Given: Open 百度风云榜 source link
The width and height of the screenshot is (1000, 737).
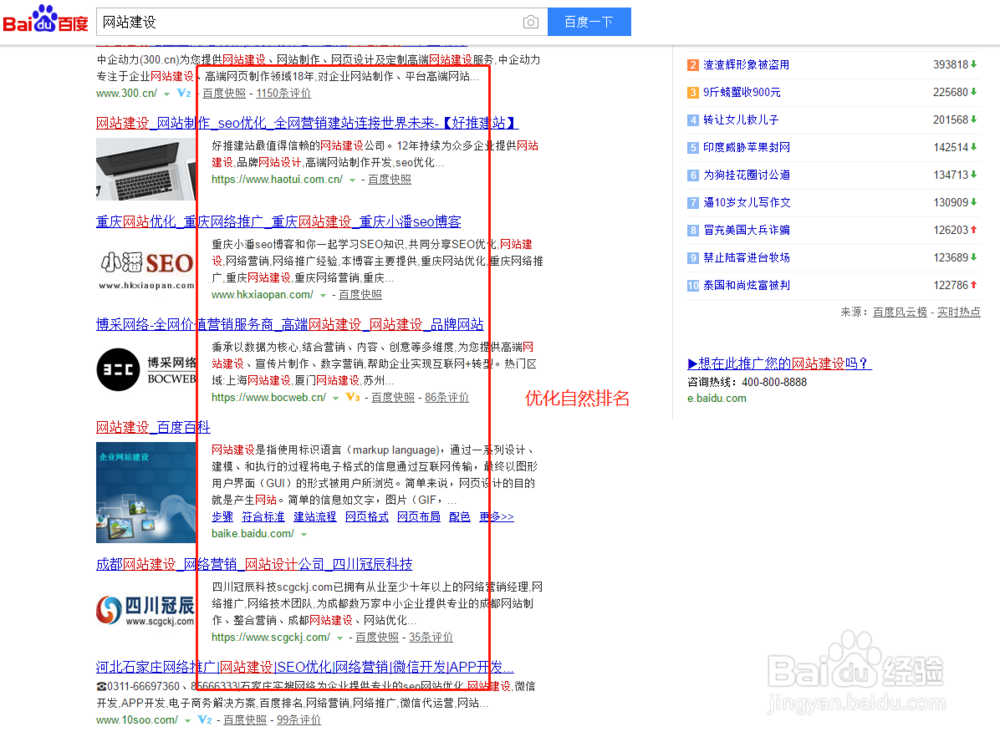Looking at the screenshot, I should coord(899,312).
